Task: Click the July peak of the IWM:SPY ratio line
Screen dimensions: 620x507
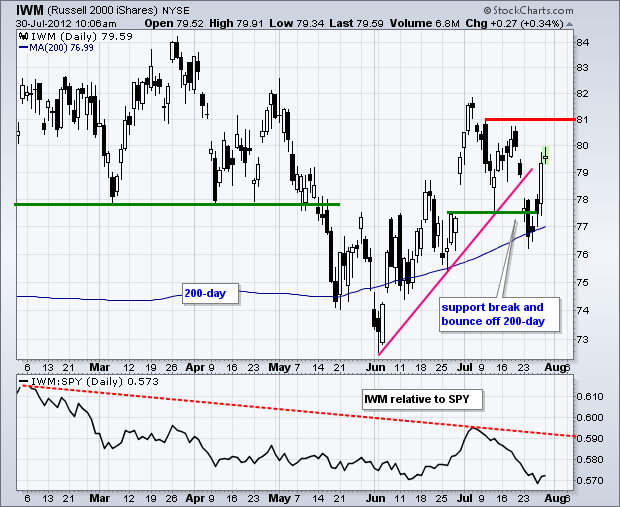Action: 473,428
